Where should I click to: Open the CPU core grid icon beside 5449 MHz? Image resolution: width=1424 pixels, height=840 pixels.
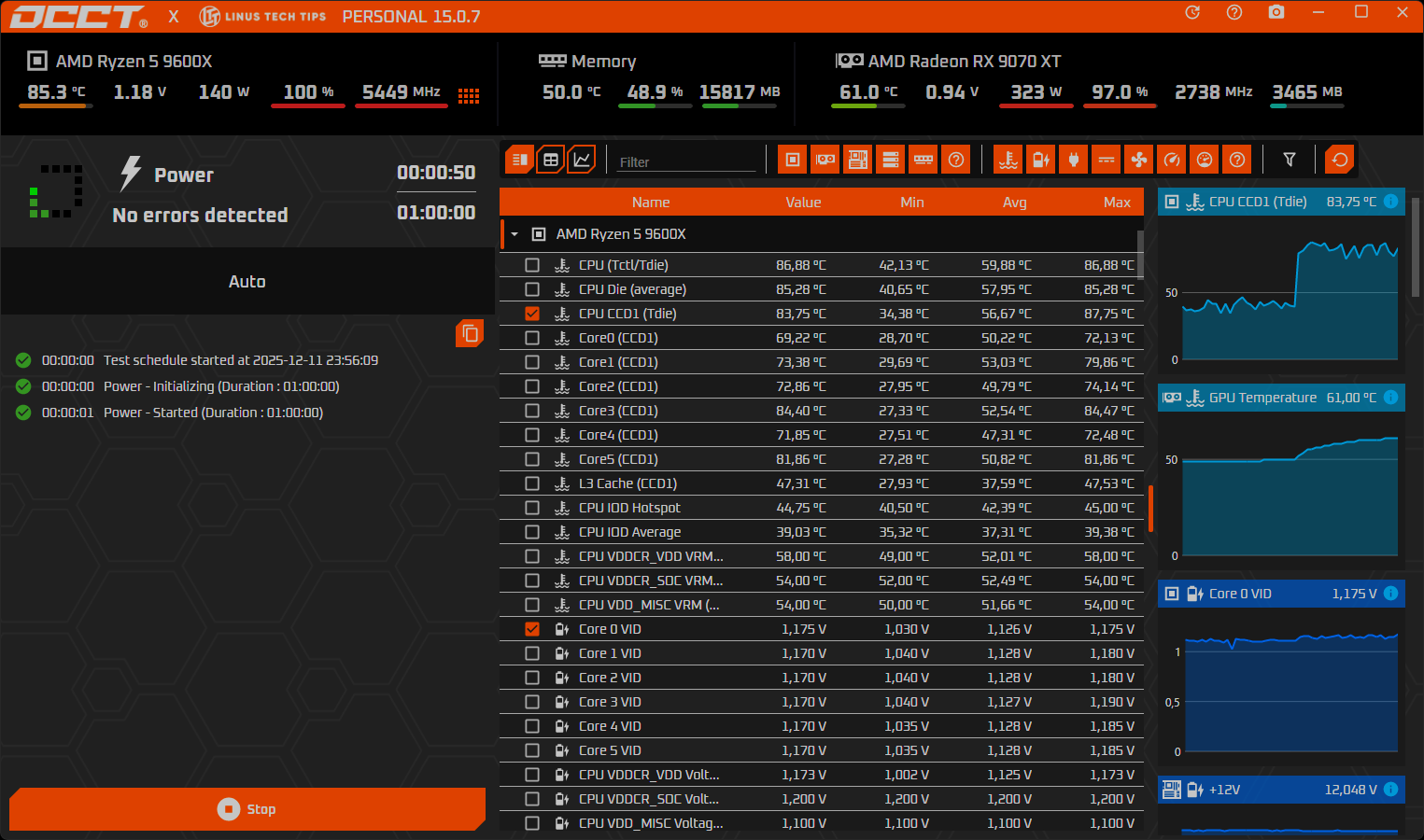[469, 95]
